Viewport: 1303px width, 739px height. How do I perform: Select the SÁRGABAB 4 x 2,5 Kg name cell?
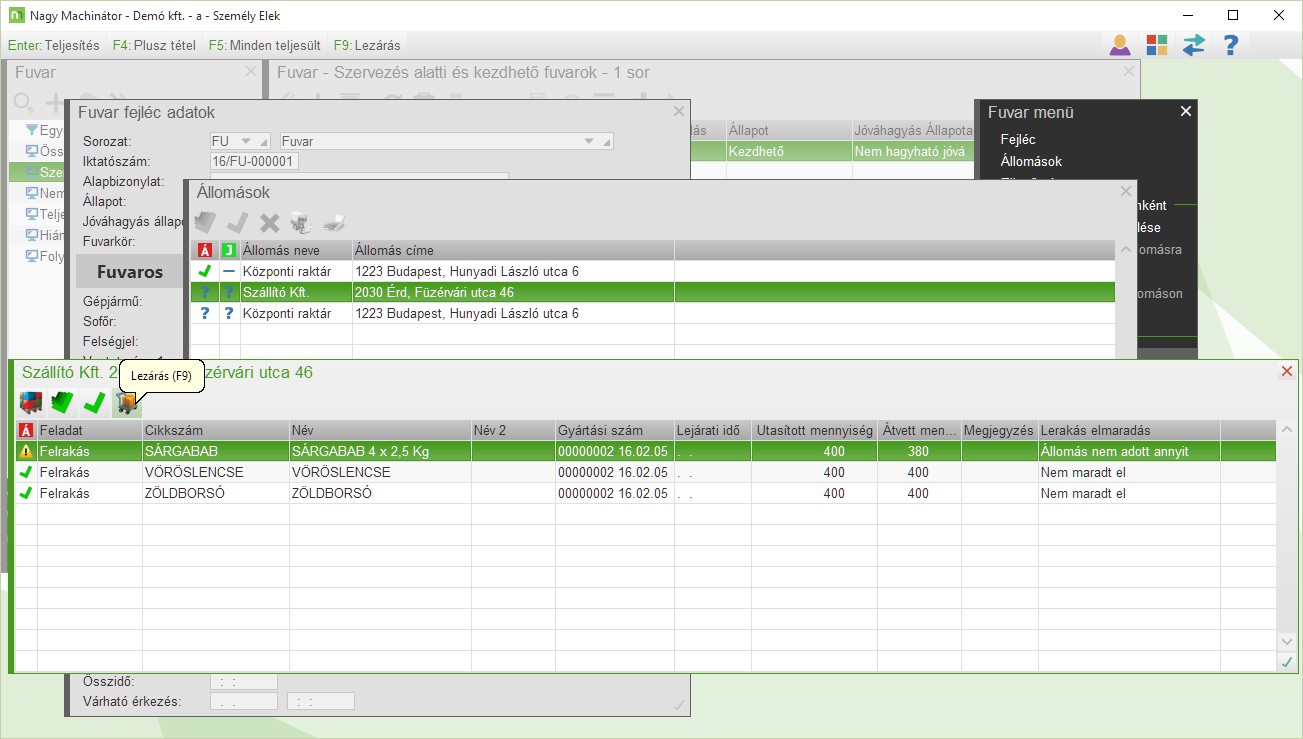(380, 452)
